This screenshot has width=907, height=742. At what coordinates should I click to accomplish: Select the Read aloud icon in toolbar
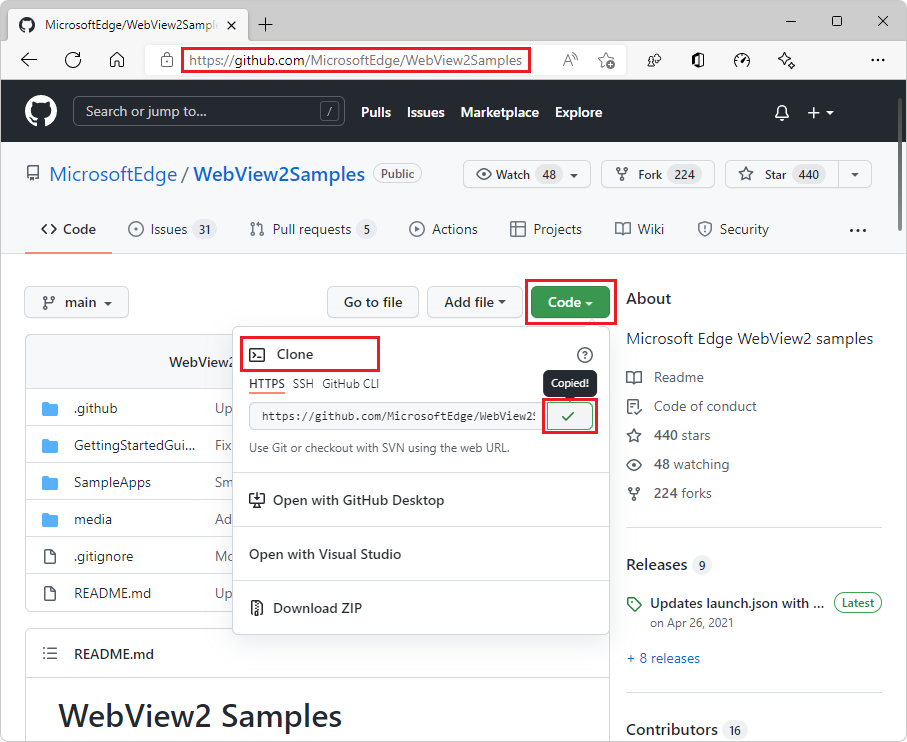point(569,60)
